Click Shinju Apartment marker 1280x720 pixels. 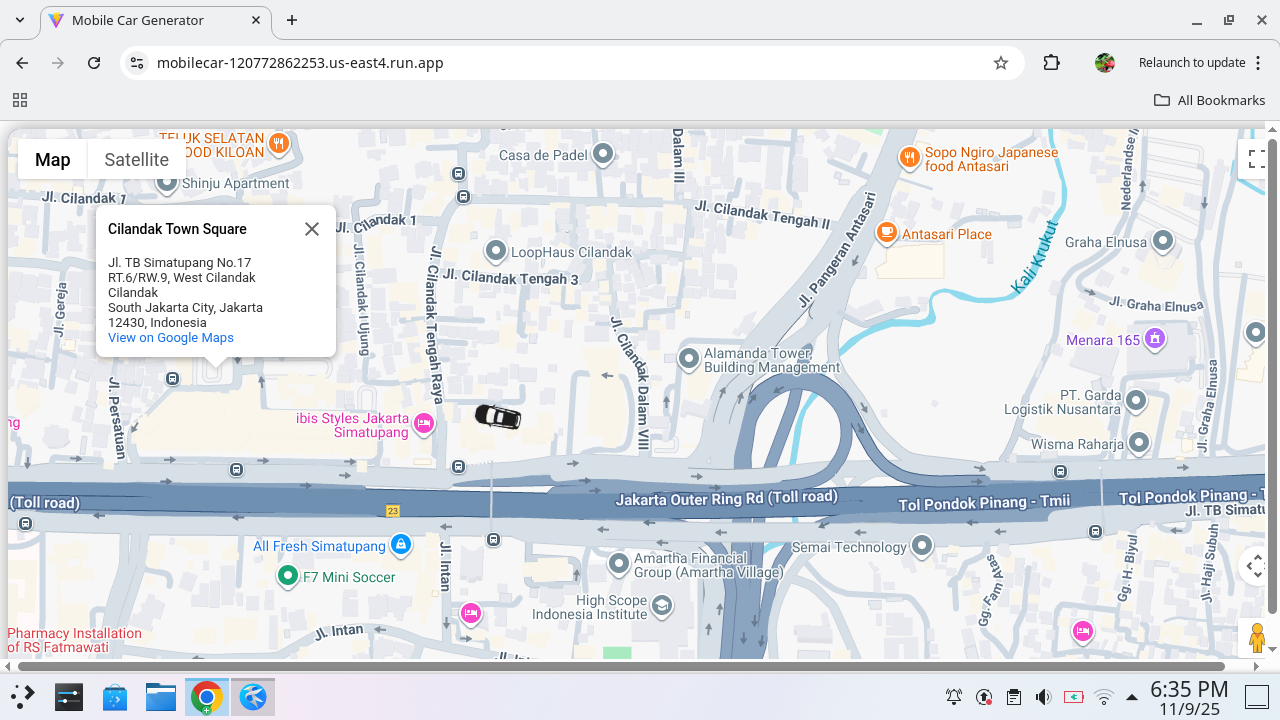(167, 182)
